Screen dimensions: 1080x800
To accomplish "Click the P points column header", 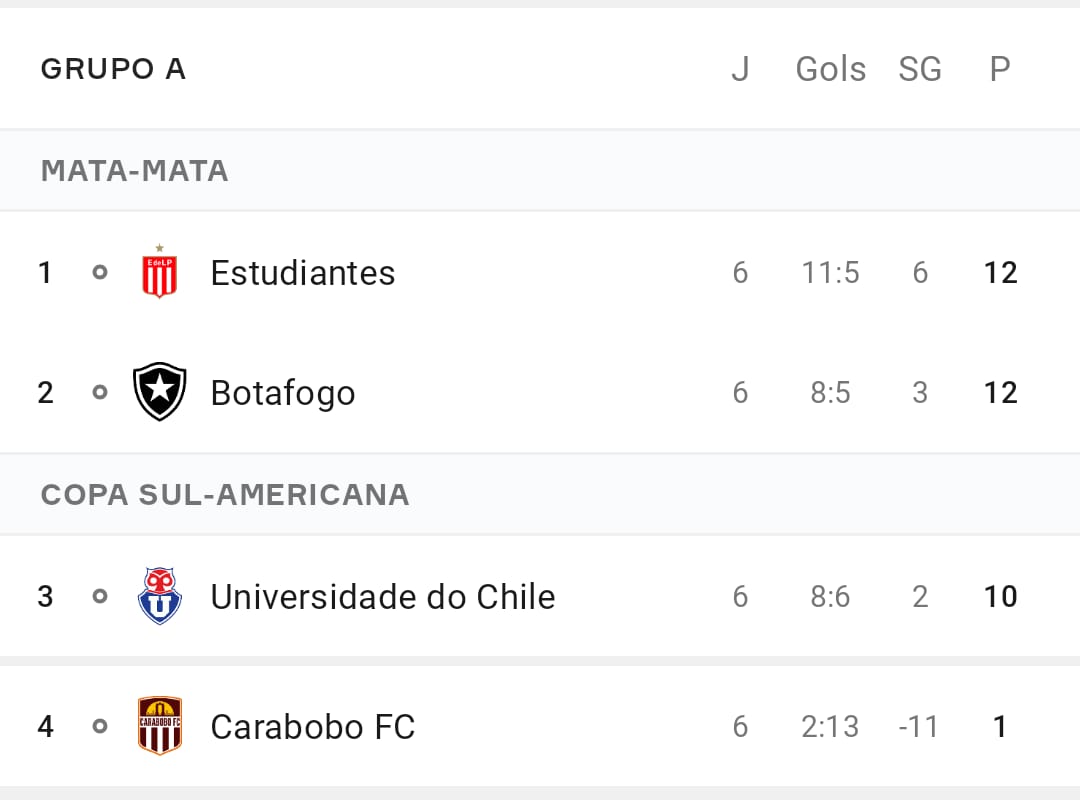I will point(1000,69).
